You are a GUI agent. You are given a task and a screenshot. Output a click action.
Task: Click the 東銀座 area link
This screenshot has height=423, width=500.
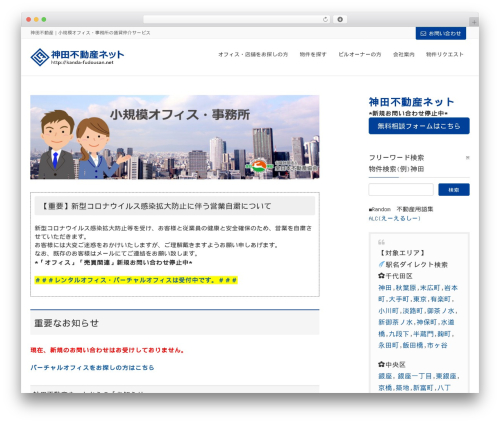click(446, 376)
